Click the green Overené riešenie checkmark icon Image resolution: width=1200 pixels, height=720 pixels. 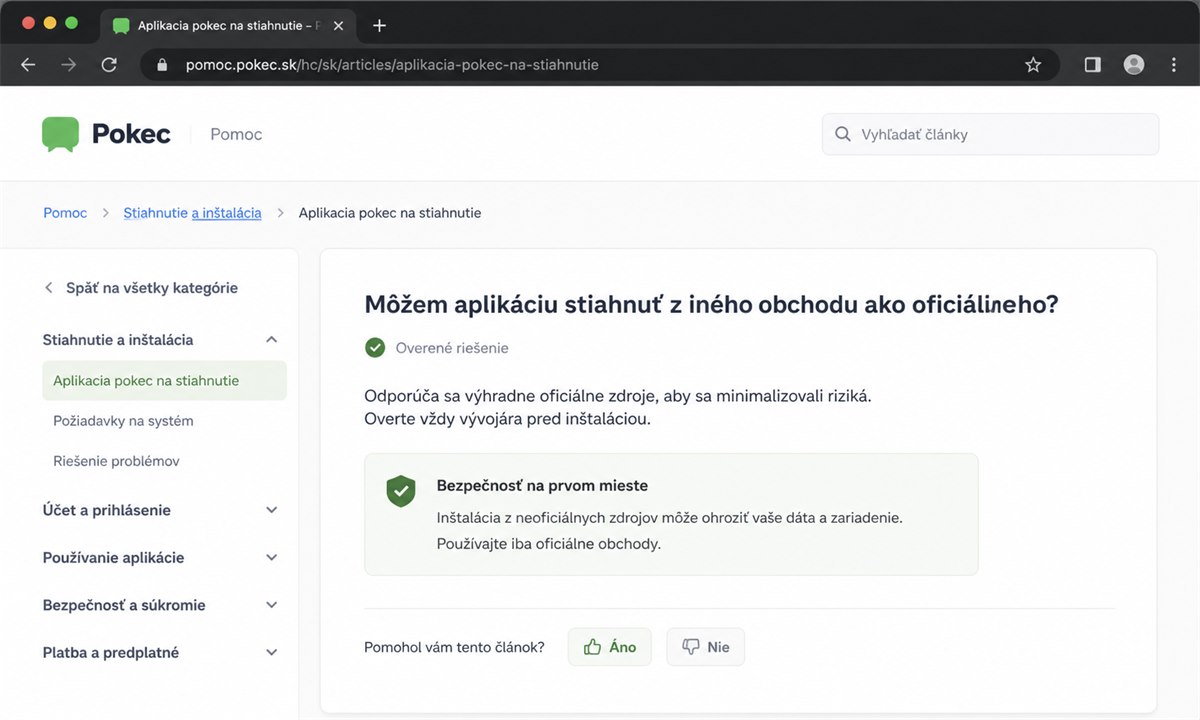click(x=375, y=347)
